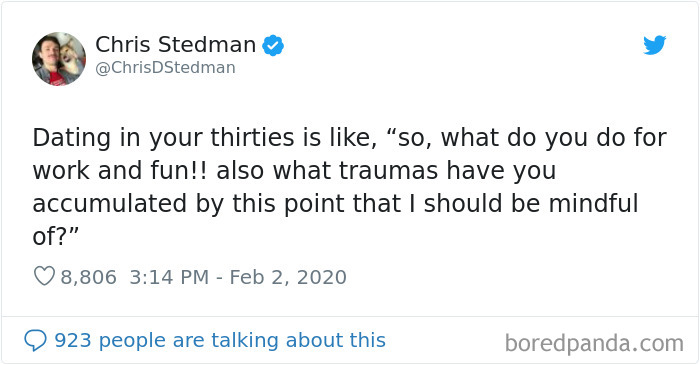This screenshot has height=365, width=700.
Task: Like the tweet with the heart icon
Action: point(44,276)
